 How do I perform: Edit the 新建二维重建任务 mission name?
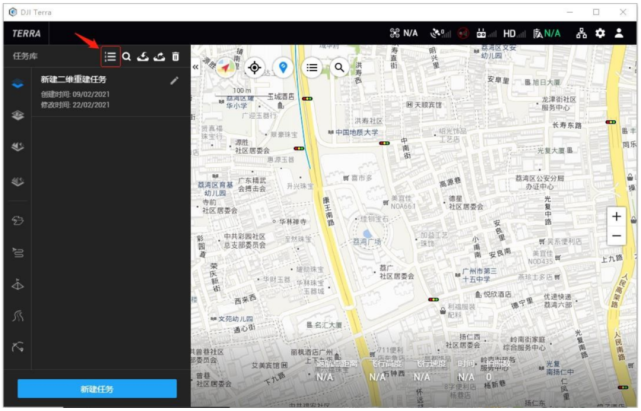coord(175,80)
